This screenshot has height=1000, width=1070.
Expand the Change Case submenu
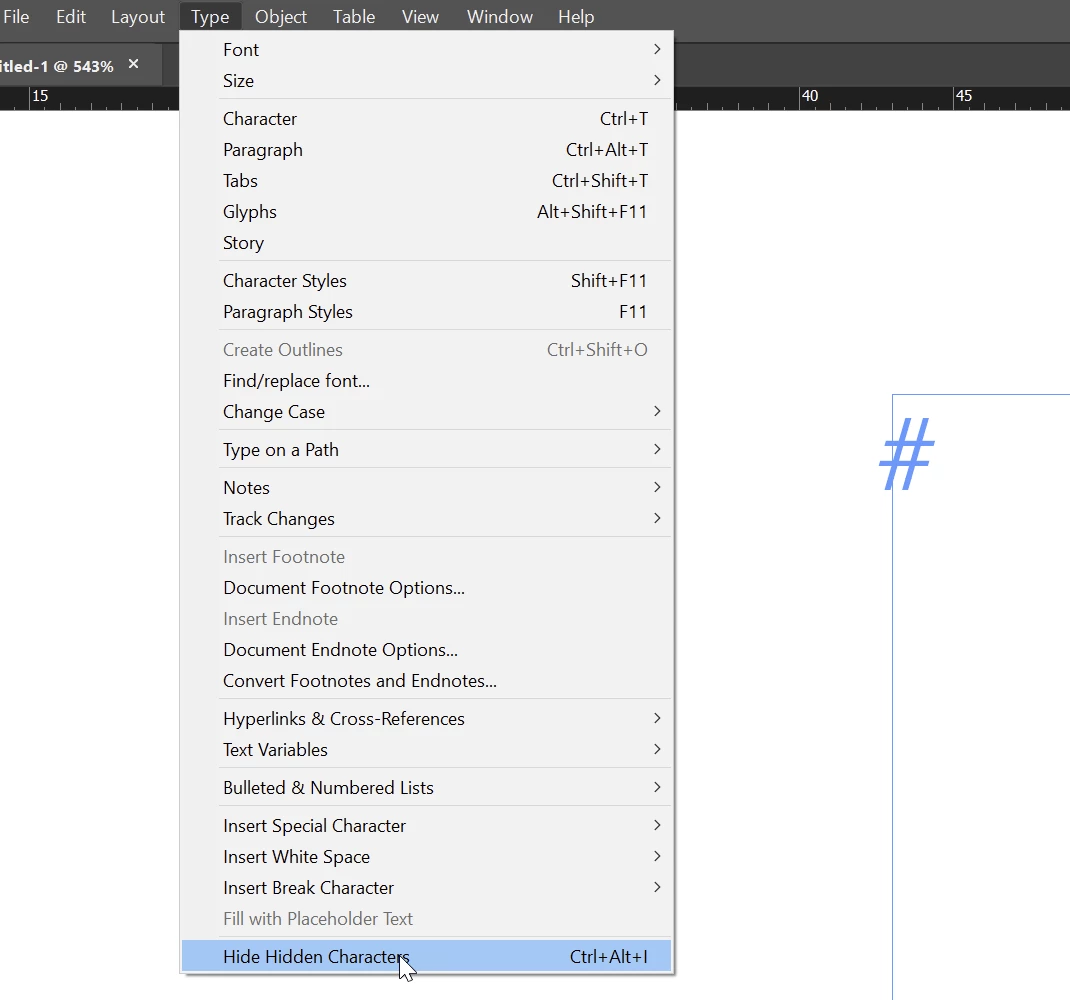pos(426,412)
